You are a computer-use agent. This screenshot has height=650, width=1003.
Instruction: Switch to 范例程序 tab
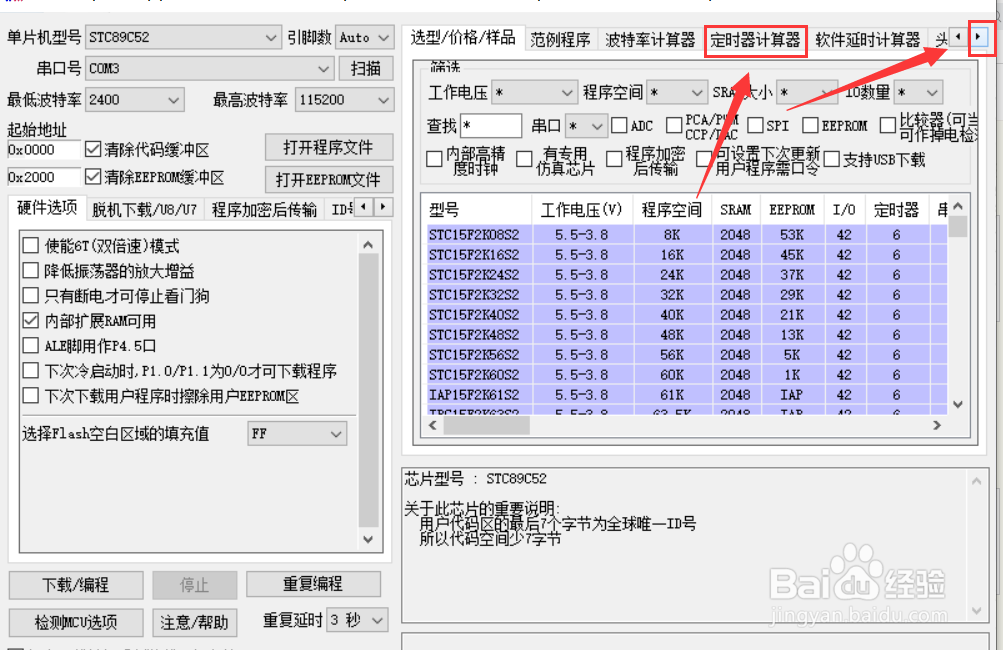tap(560, 40)
